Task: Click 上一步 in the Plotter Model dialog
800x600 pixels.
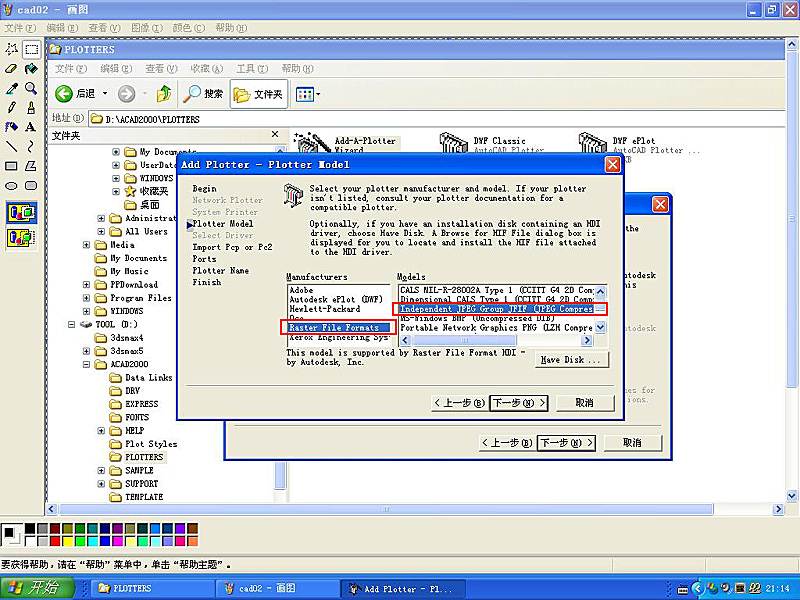Action: pos(460,403)
